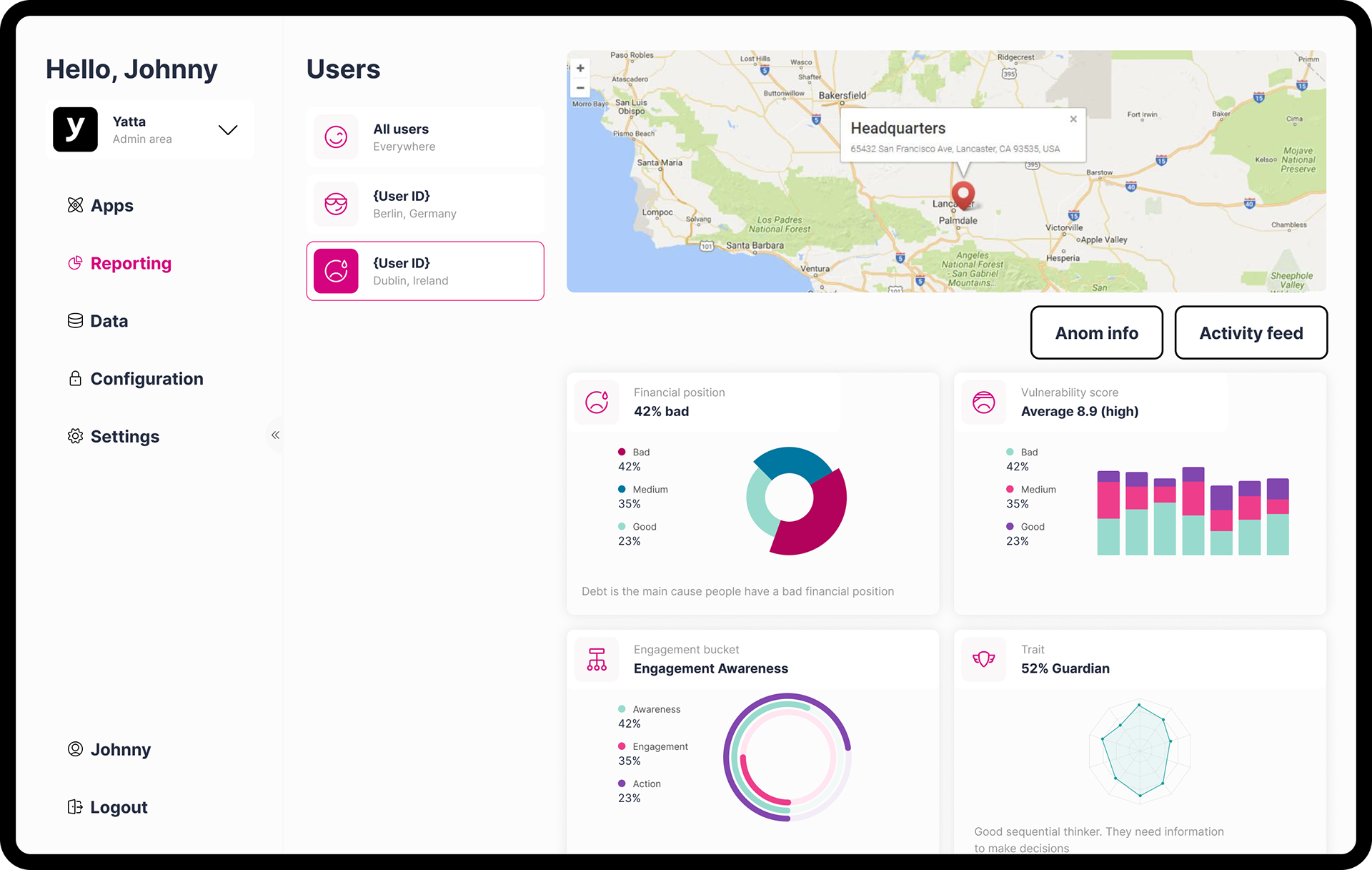Collapse the sidebar with double chevron
The width and height of the screenshot is (1372, 870).
tap(275, 435)
